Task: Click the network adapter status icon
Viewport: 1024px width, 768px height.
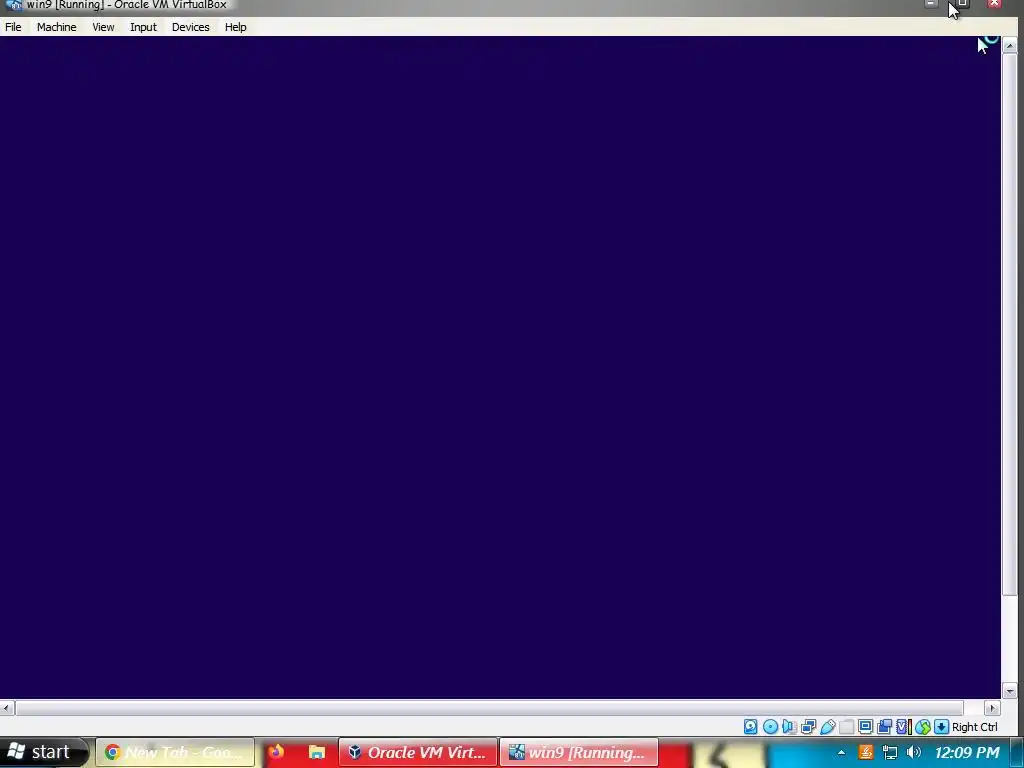Action: pyautogui.click(x=808, y=727)
